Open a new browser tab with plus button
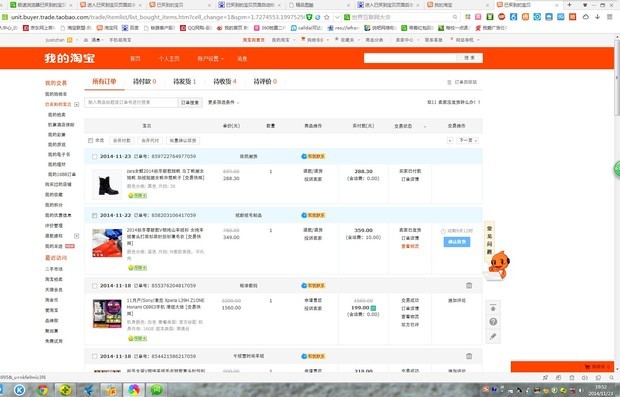The image size is (620, 397). point(569,5)
